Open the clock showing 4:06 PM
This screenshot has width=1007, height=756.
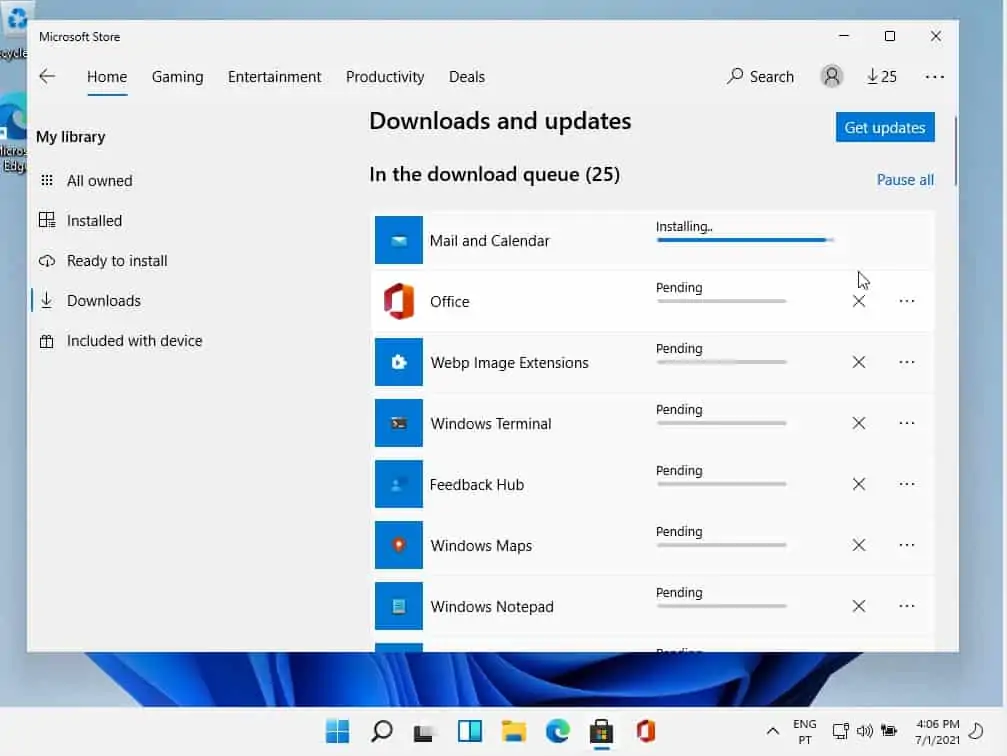pos(937,732)
